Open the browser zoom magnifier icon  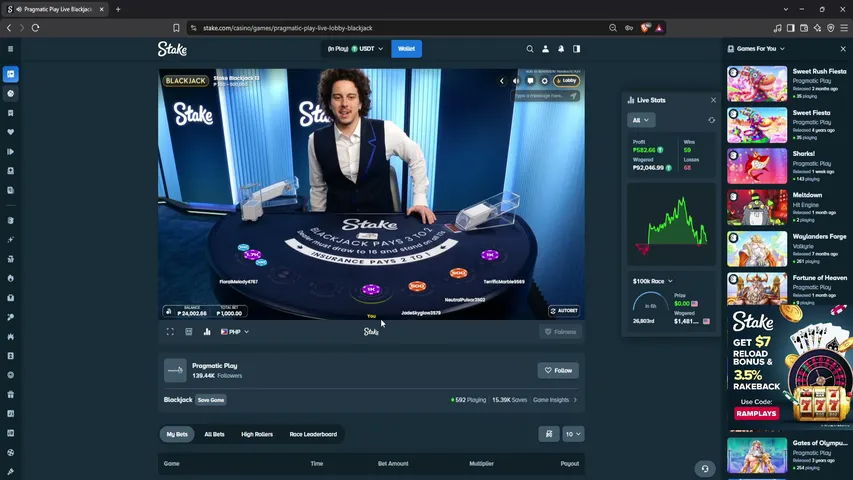coord(613,28)
